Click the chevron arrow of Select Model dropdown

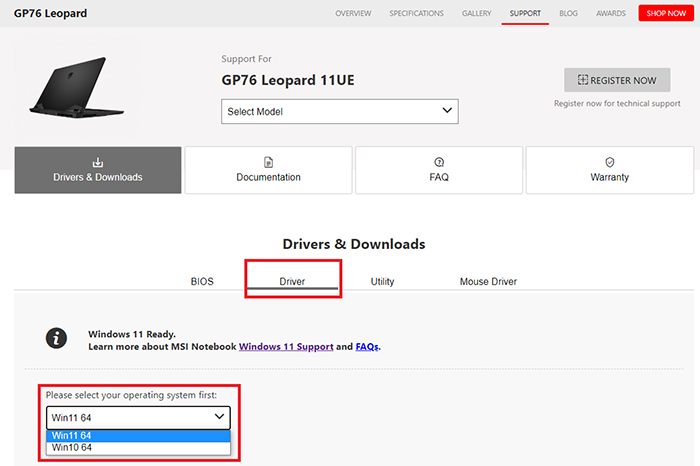point(447,110)
